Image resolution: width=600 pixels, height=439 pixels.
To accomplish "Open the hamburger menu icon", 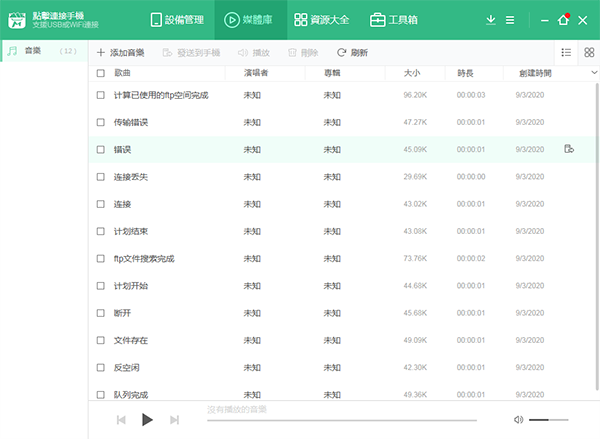I will coord(510,20).
